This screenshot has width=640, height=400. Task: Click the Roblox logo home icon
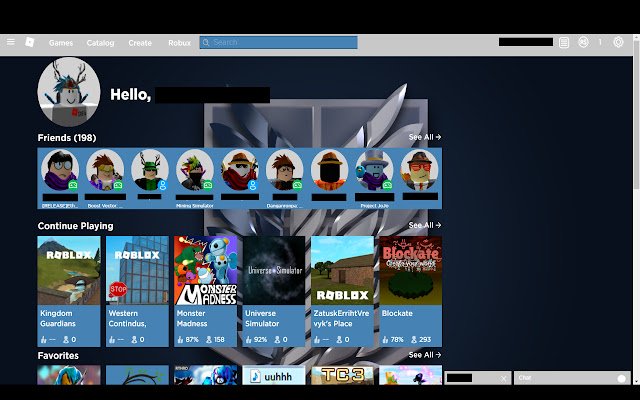pyautogui.click(x=30, y=42)
